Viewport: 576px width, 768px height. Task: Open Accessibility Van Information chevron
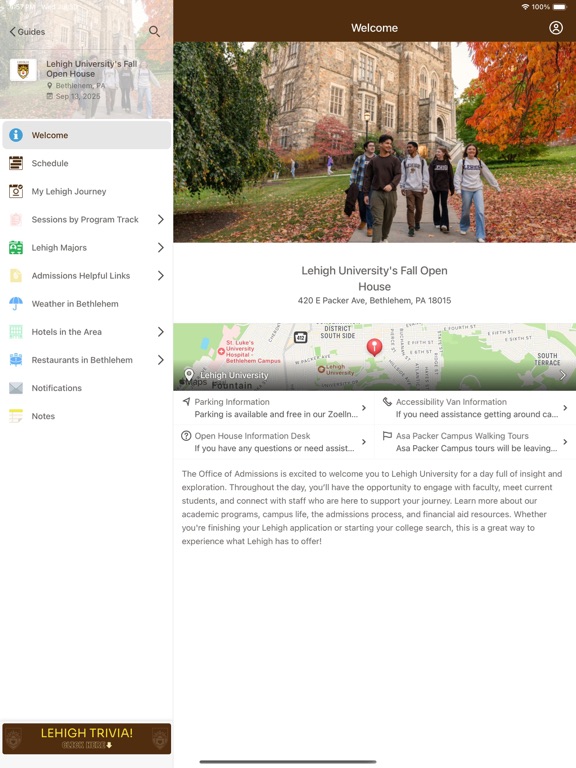tap(565, 408)
